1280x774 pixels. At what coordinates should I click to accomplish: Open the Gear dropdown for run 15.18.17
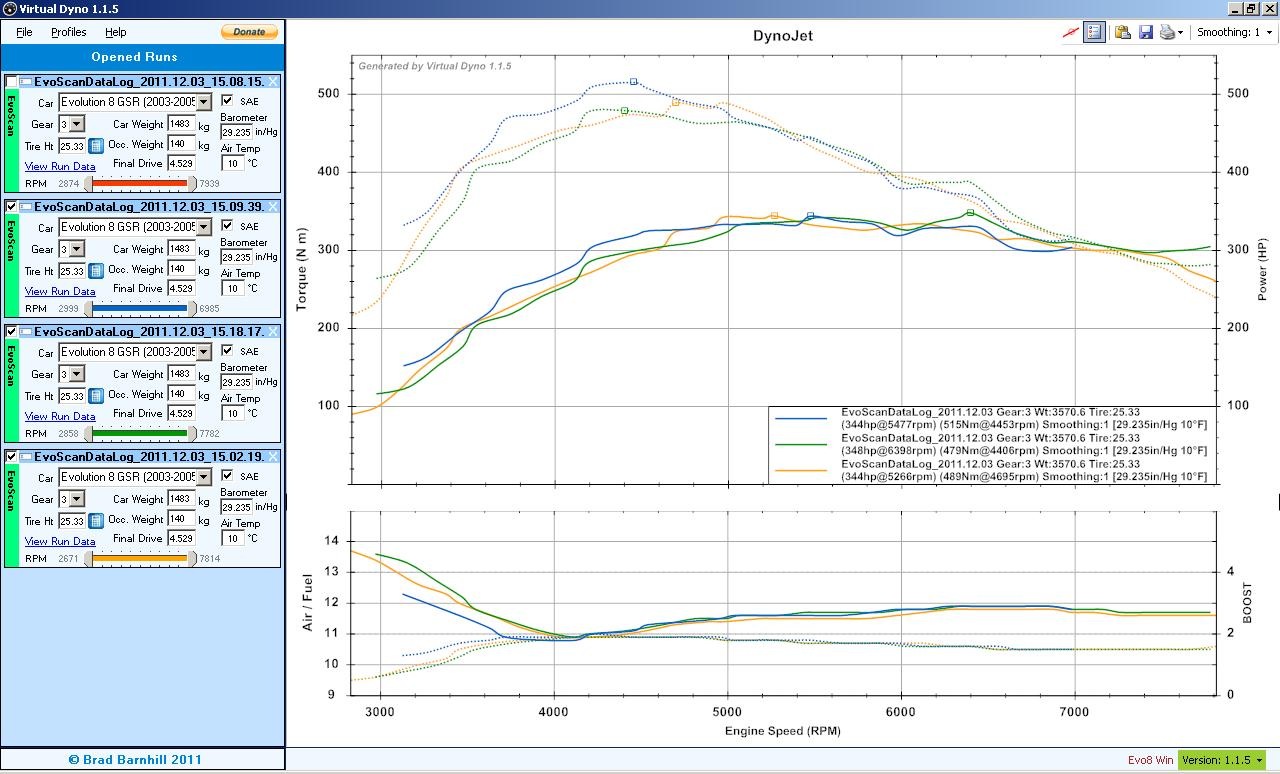point(77,374)
